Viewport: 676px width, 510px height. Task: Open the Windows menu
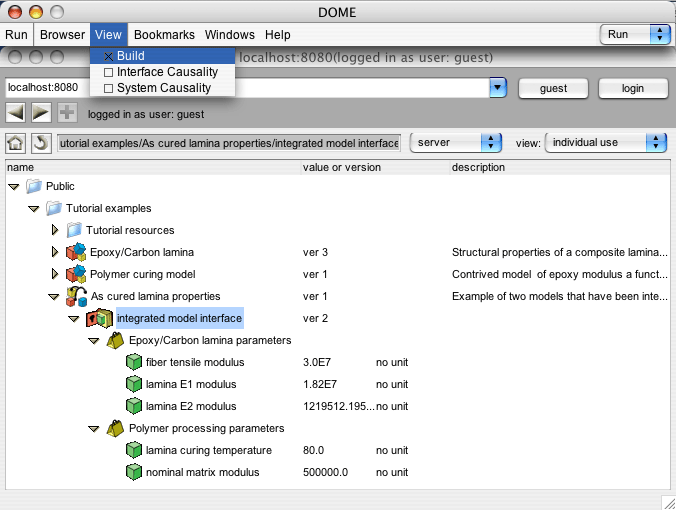tap(229, 34)
